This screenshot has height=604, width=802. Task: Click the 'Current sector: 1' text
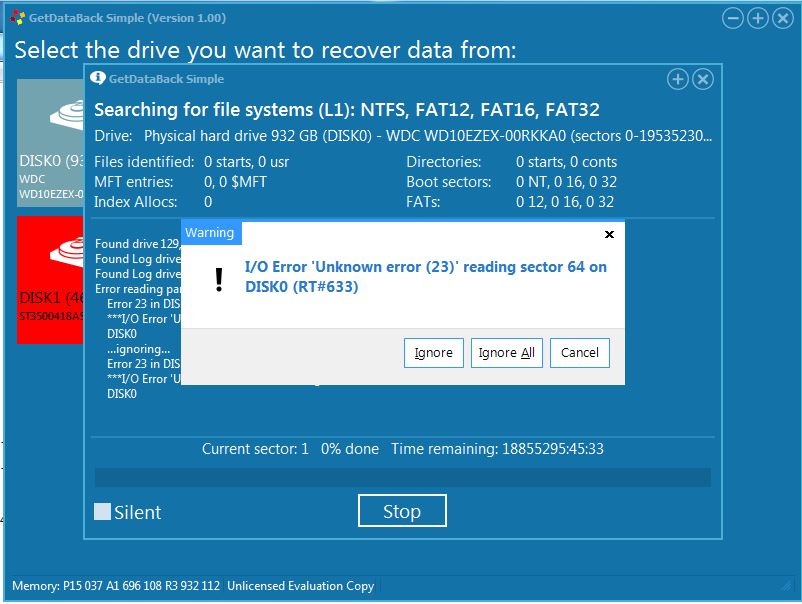click(x=255, y=449)
